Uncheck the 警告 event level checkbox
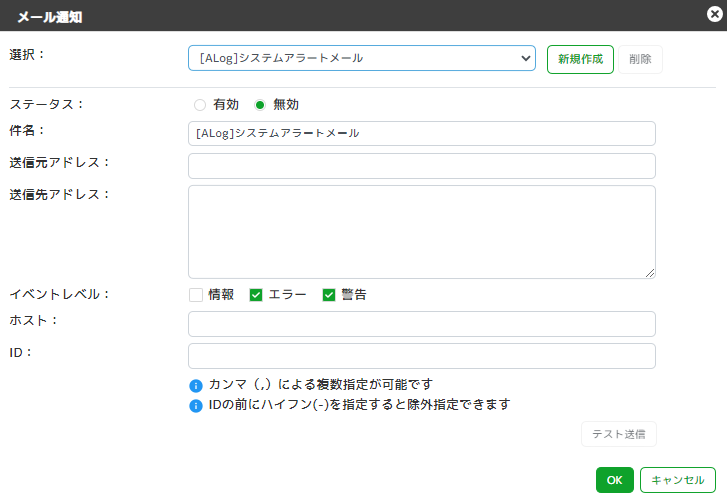The width and height of the screenshot is (727, 501). (329, 295)
